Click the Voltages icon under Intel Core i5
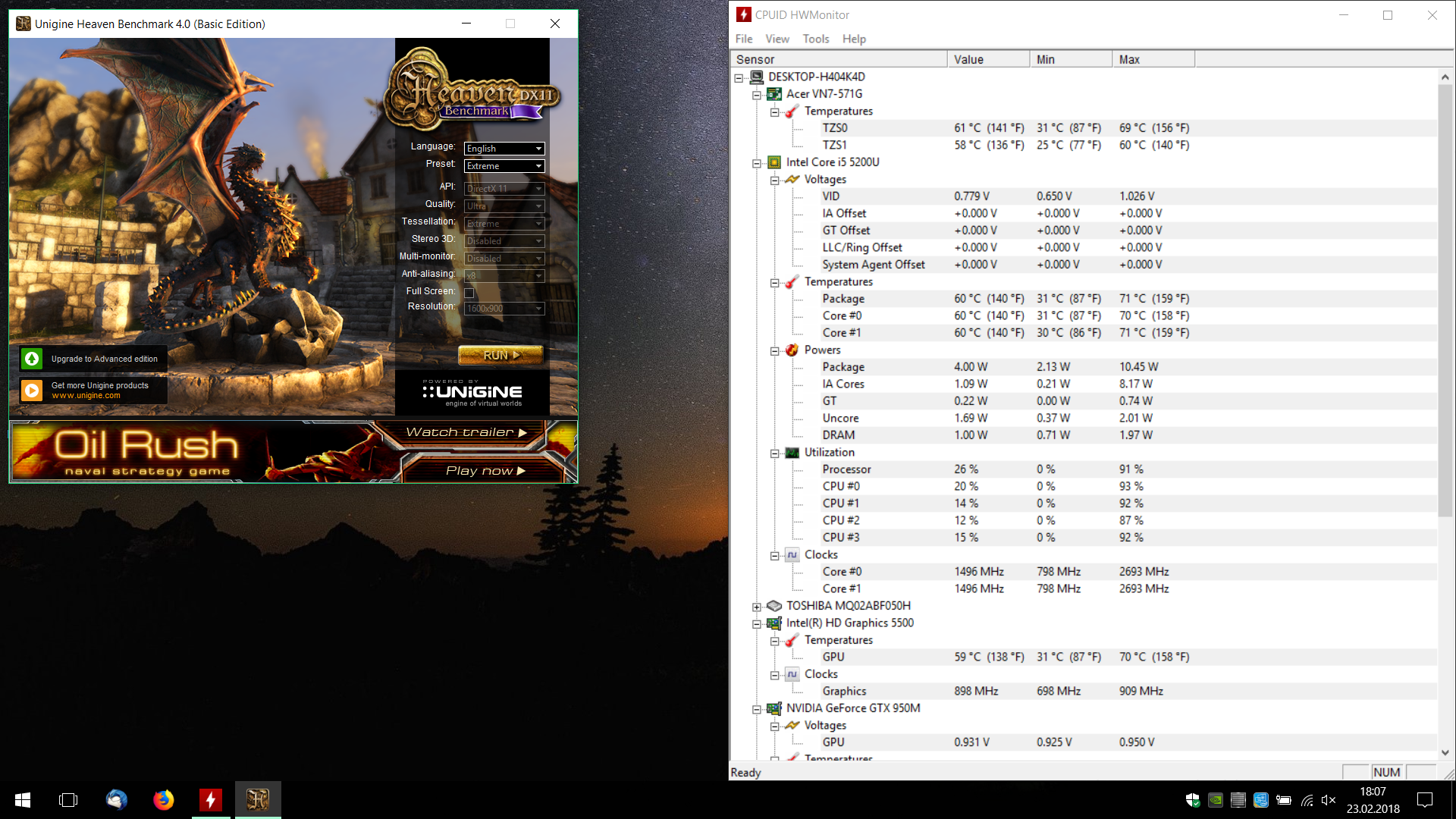Image resolution: width=1456 pixels, height=819 pixels. click(x=792, y=180)
